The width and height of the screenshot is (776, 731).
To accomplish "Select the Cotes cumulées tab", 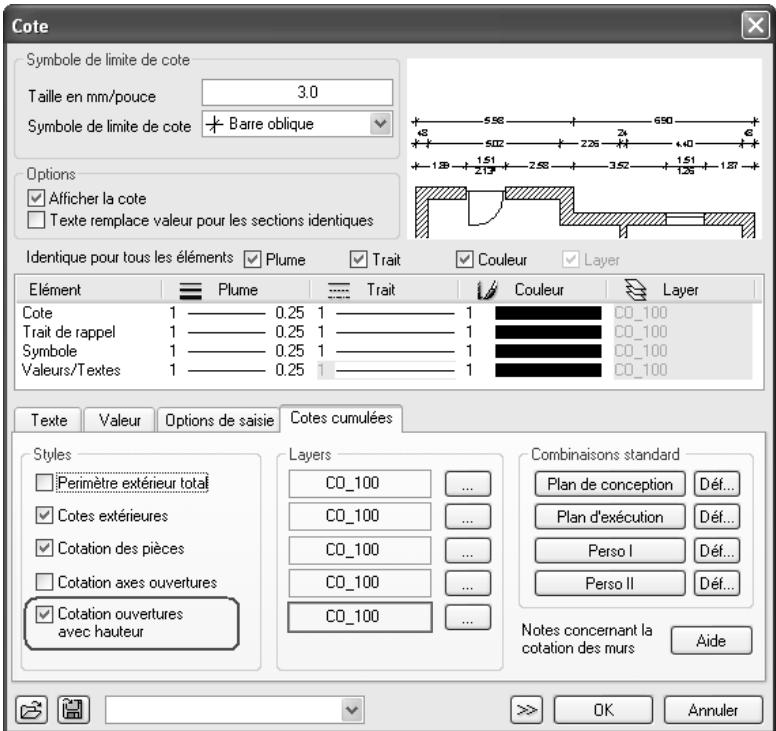I will 341,418.
